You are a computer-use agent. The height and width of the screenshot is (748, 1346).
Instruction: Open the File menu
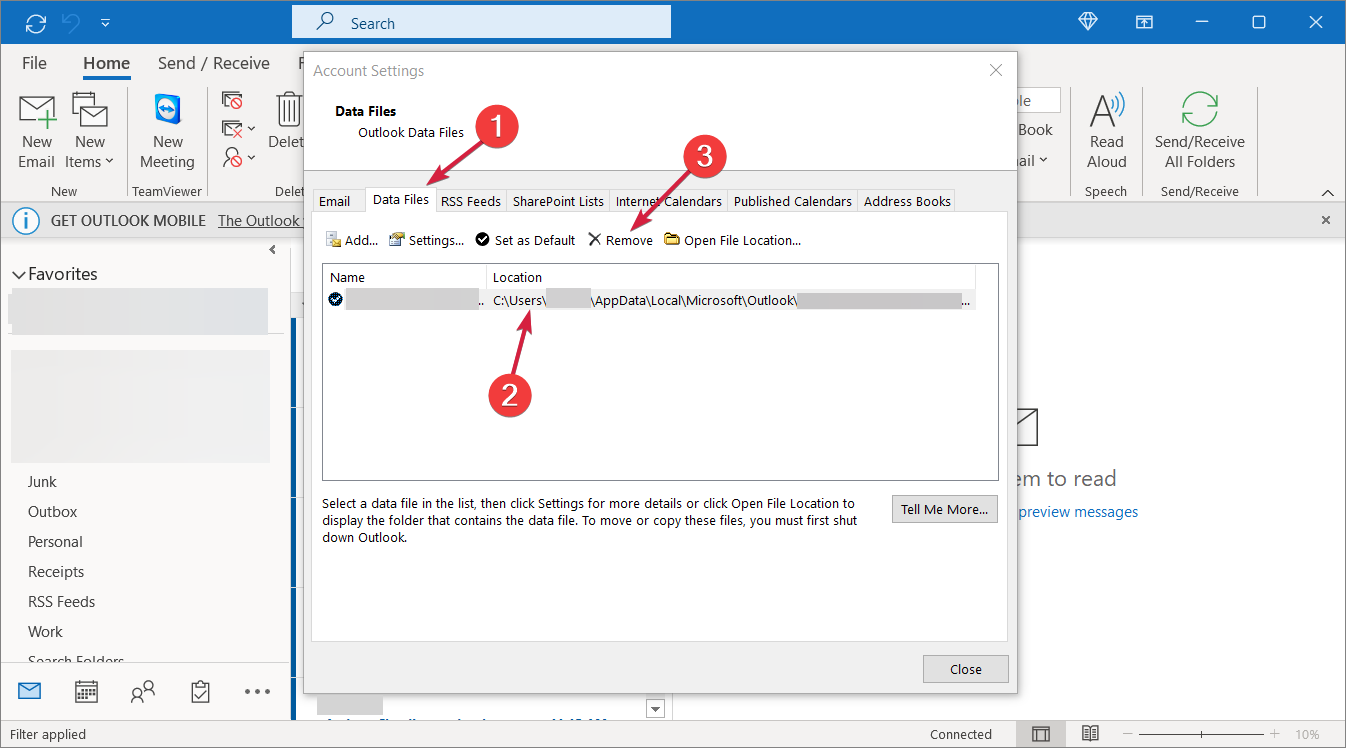[34, 63]
